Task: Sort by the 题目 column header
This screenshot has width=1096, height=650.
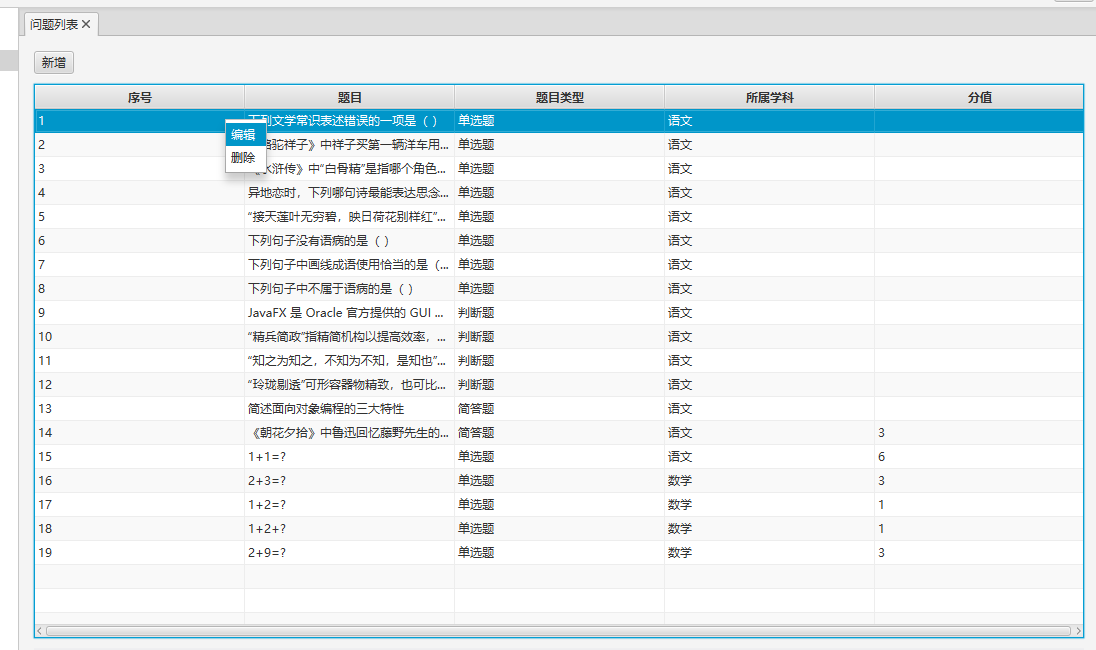Action: coord(349,97)
